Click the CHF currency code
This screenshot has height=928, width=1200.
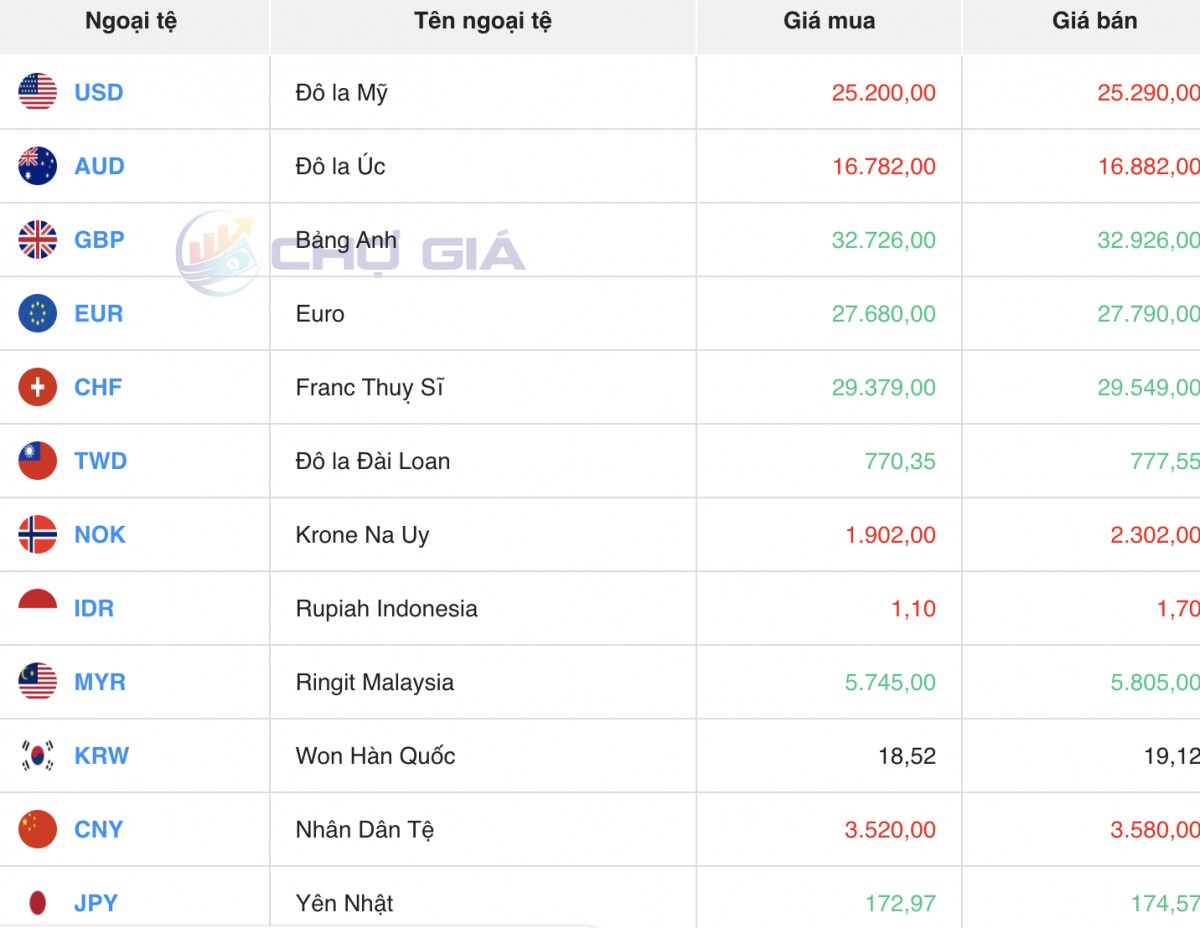click(x=98, y=387)
